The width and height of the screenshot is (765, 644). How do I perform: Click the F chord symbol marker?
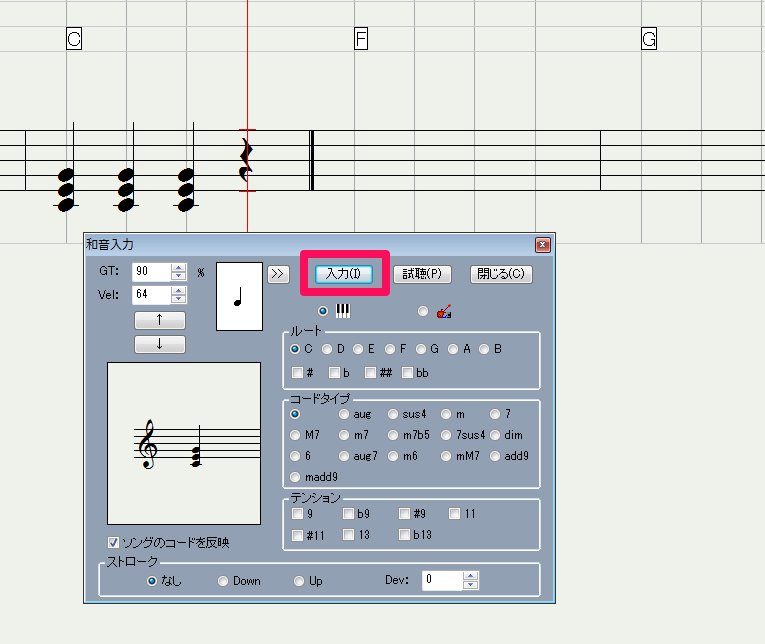coord(362,39)
